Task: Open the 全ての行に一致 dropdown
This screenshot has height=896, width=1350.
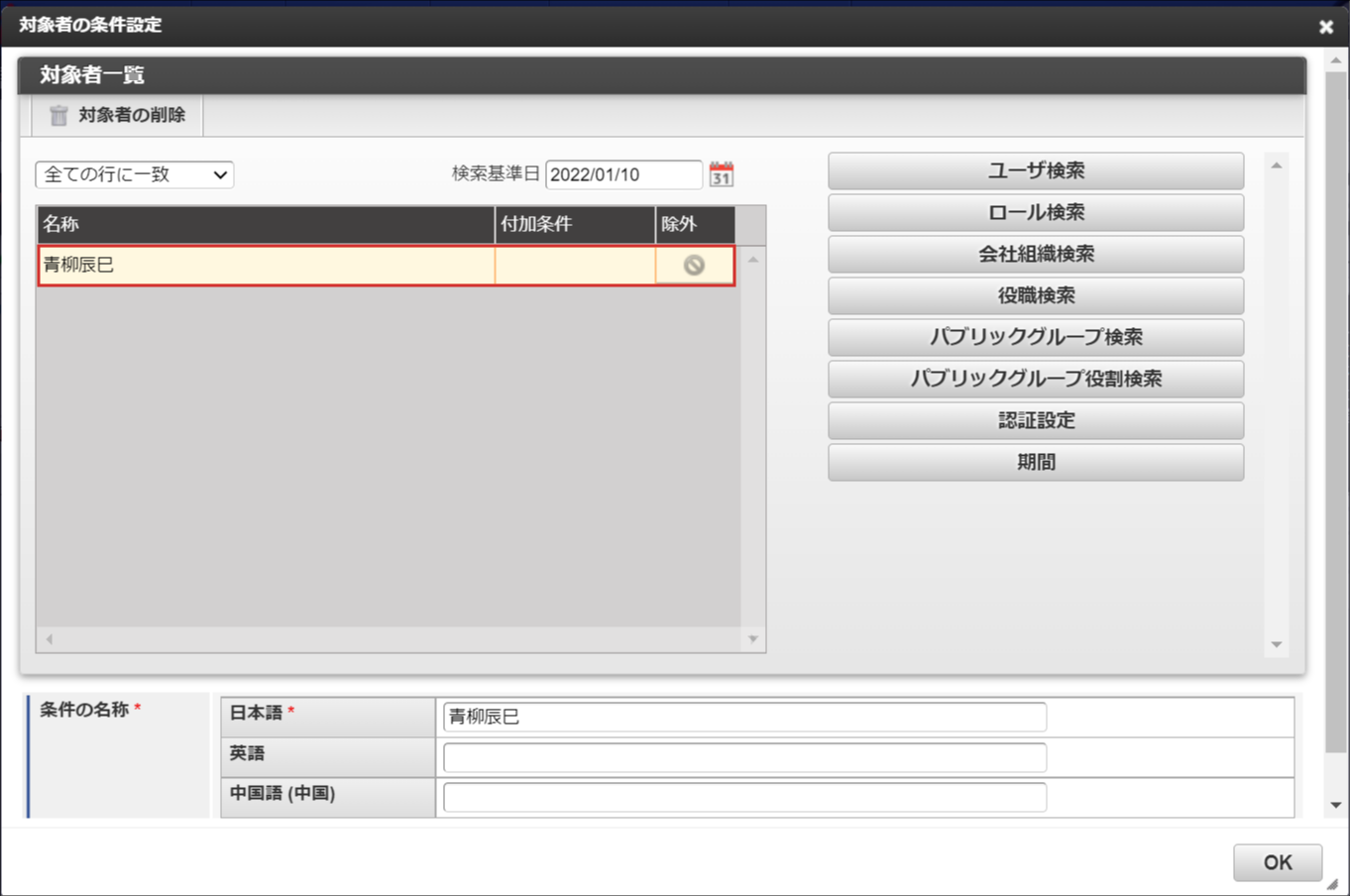Action: coord(135,174)
